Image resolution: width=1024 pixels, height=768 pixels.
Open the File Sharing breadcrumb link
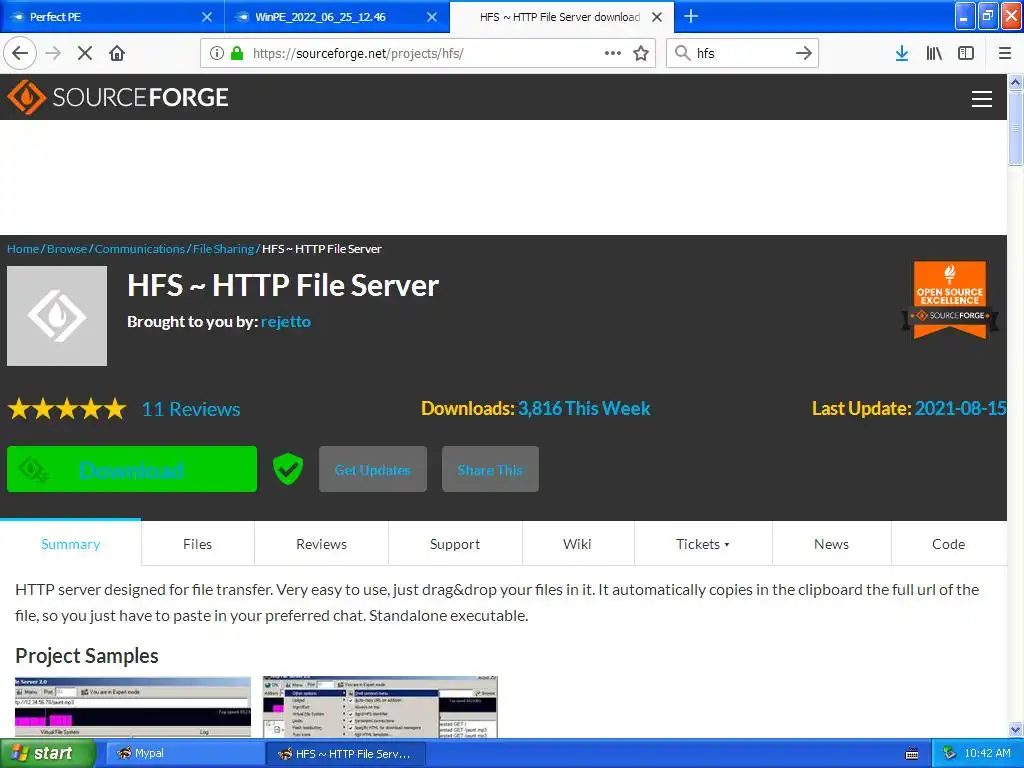pos(223,249)
